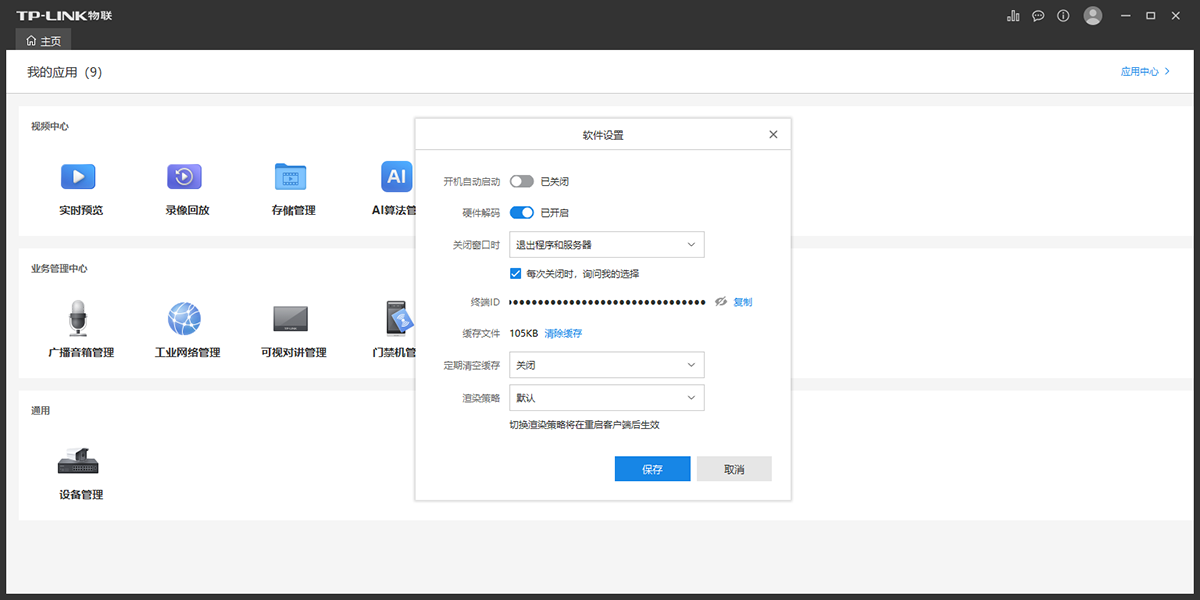Click the masked 终端ID field
Screen dimensions: 1200x600
[x=608, y=302]
